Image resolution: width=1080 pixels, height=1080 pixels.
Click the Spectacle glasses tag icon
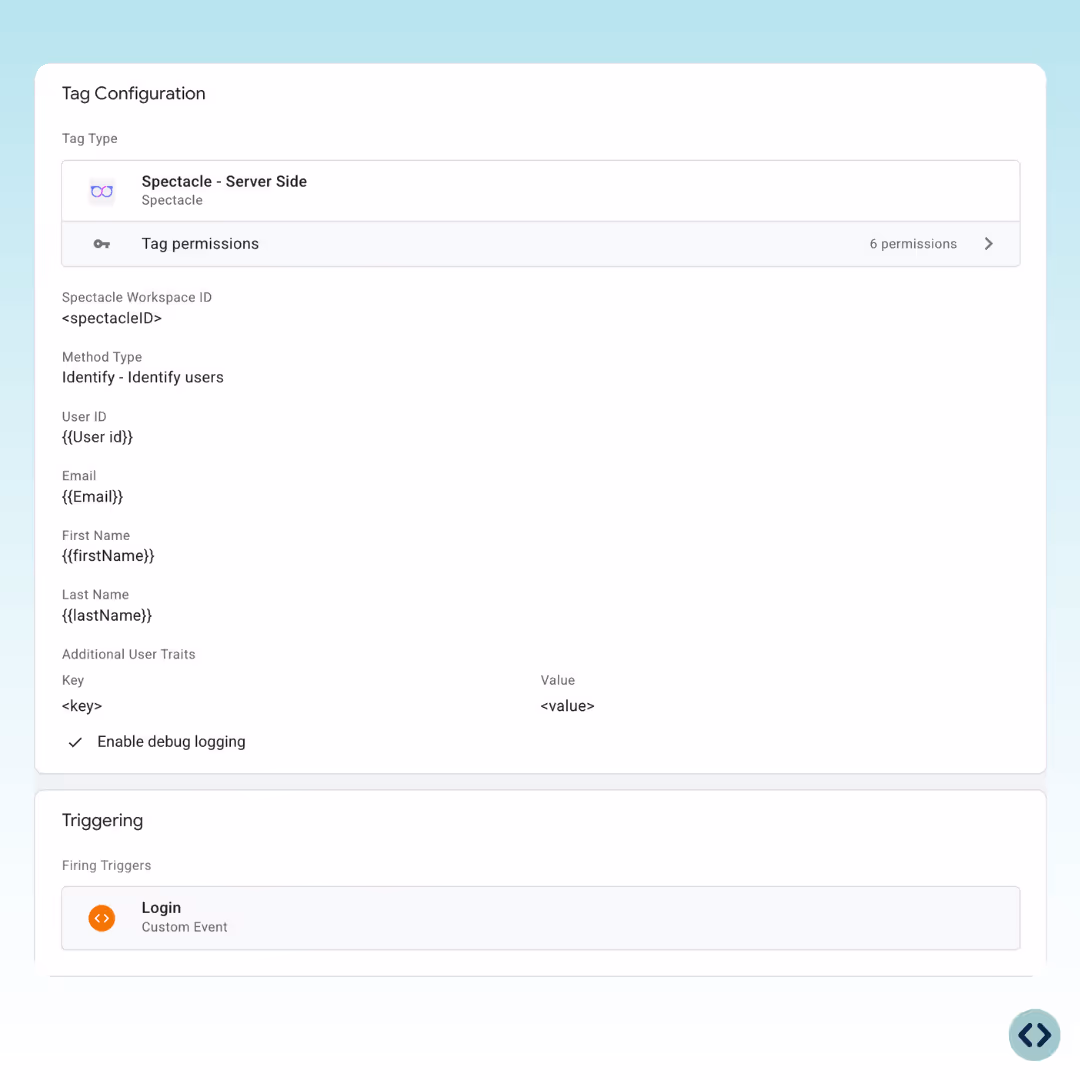point(102,191)
